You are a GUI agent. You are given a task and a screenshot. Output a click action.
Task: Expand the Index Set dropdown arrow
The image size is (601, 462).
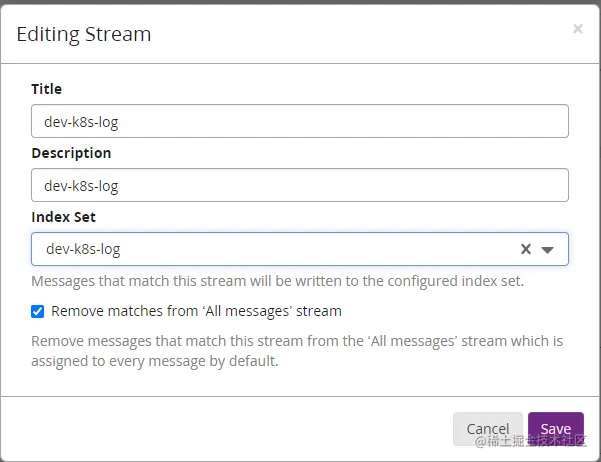(548, 249)
